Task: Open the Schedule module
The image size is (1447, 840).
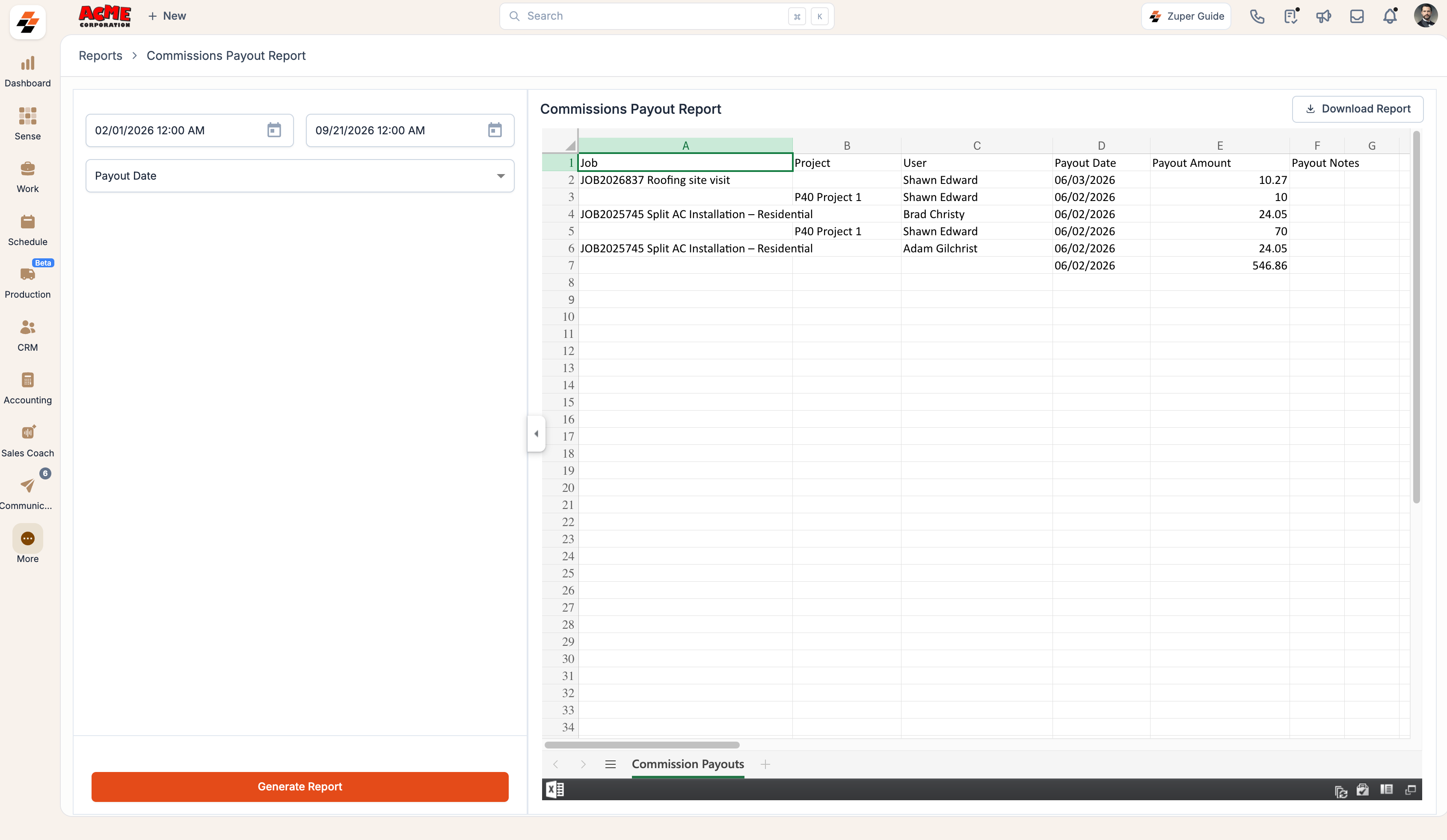Action: coord(27,230)
